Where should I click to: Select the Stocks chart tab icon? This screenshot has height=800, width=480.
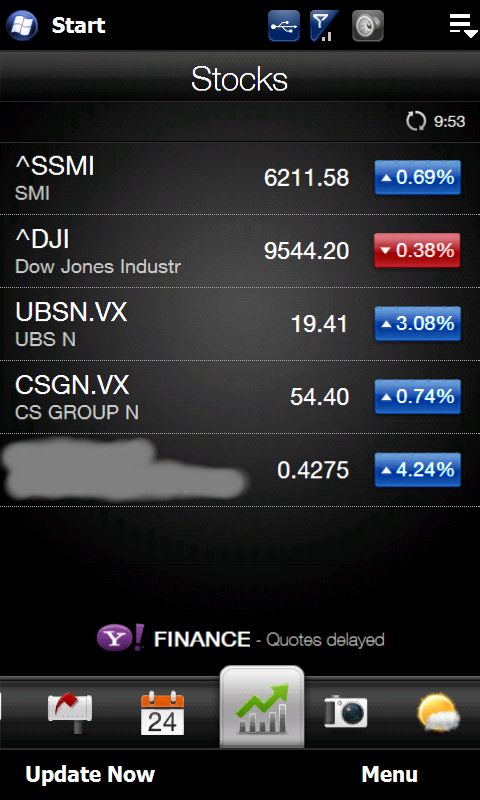tap(262, 707)
